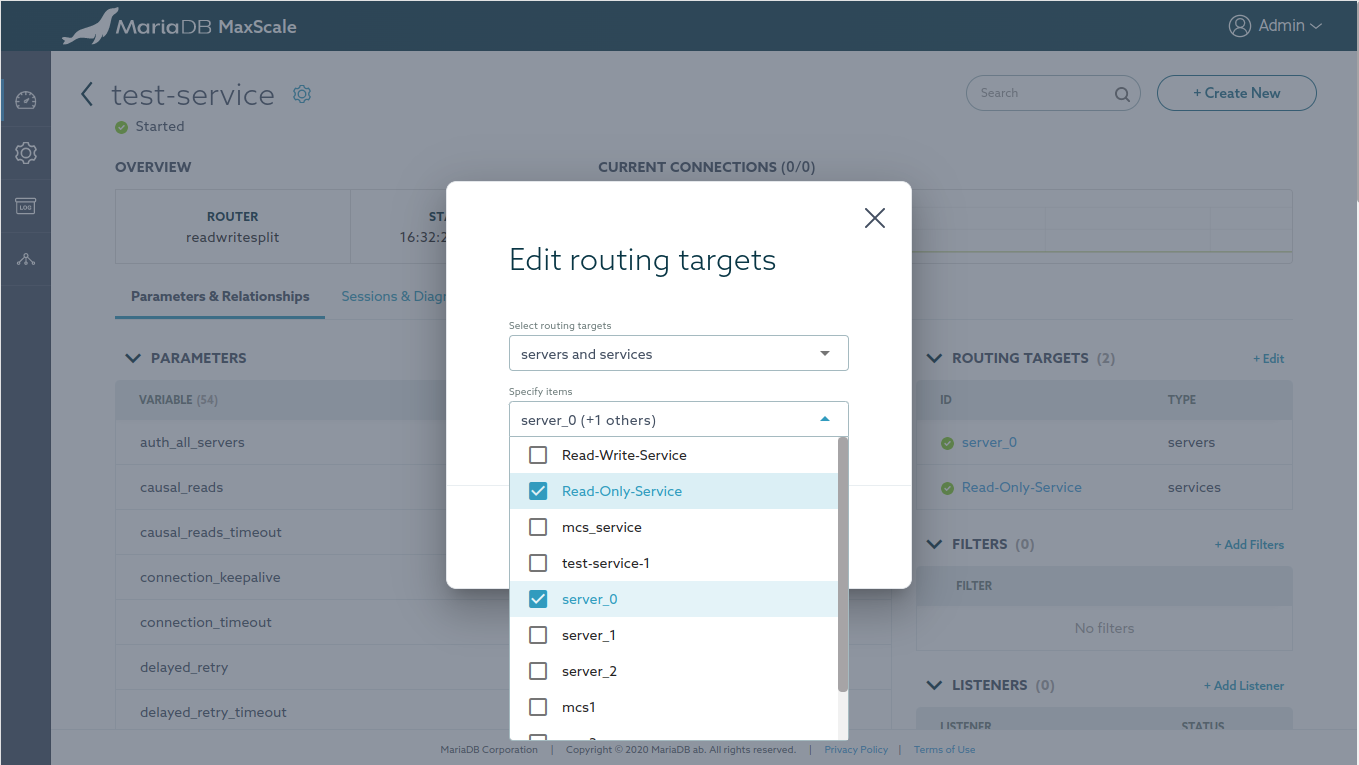Click the Create New button
1359x765 pixels.
click(x=1236, y=93)
